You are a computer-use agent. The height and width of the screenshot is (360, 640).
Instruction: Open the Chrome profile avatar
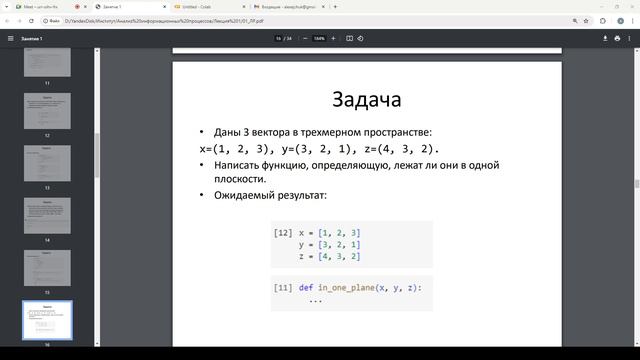[620, 21]
